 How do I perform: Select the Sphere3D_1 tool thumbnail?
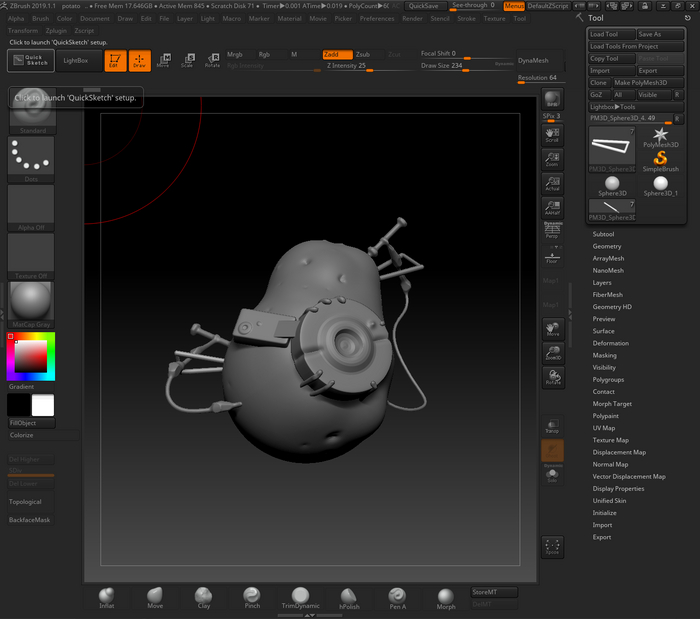coord(660,185)
